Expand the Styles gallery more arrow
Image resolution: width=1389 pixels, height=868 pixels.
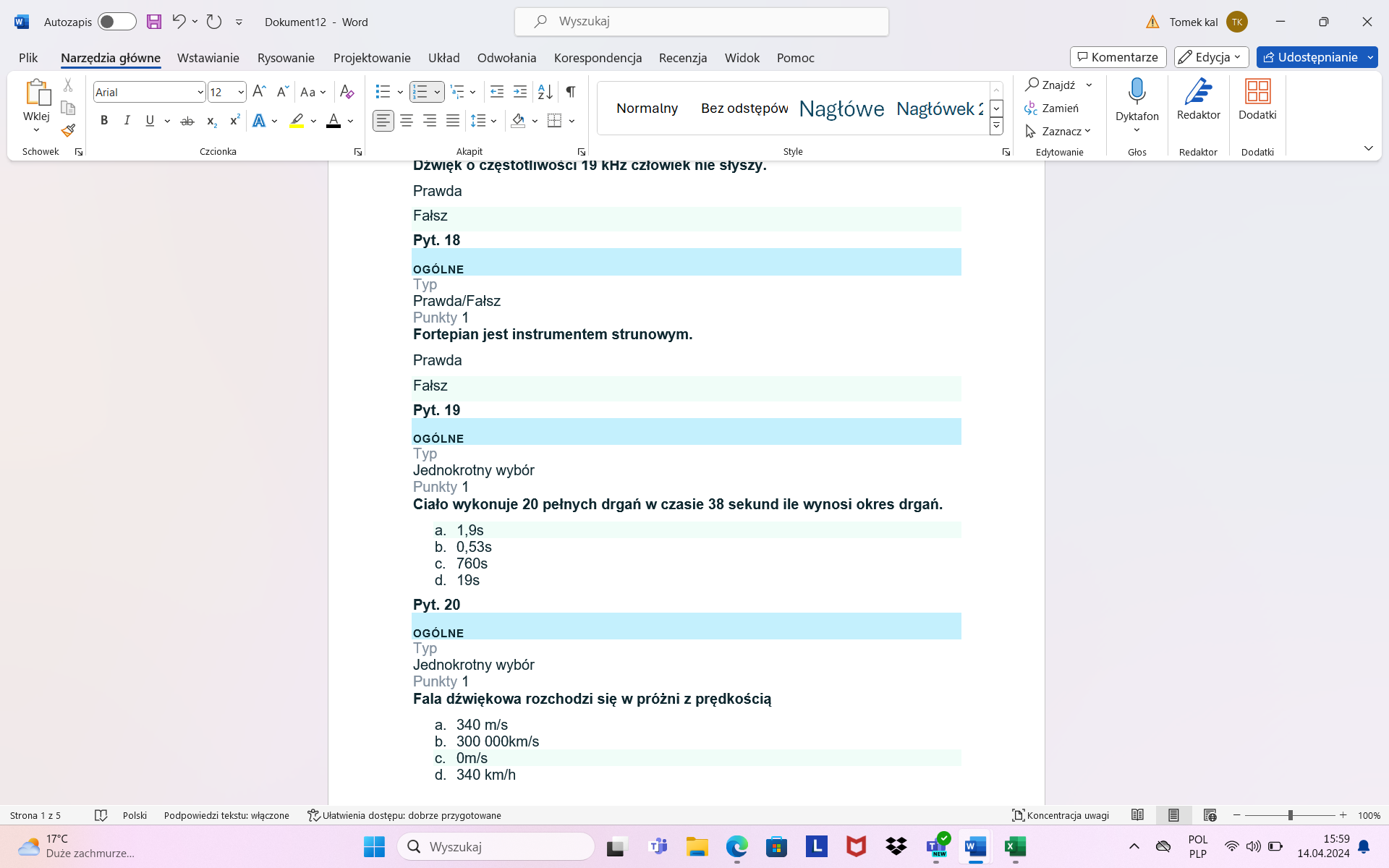996,127
